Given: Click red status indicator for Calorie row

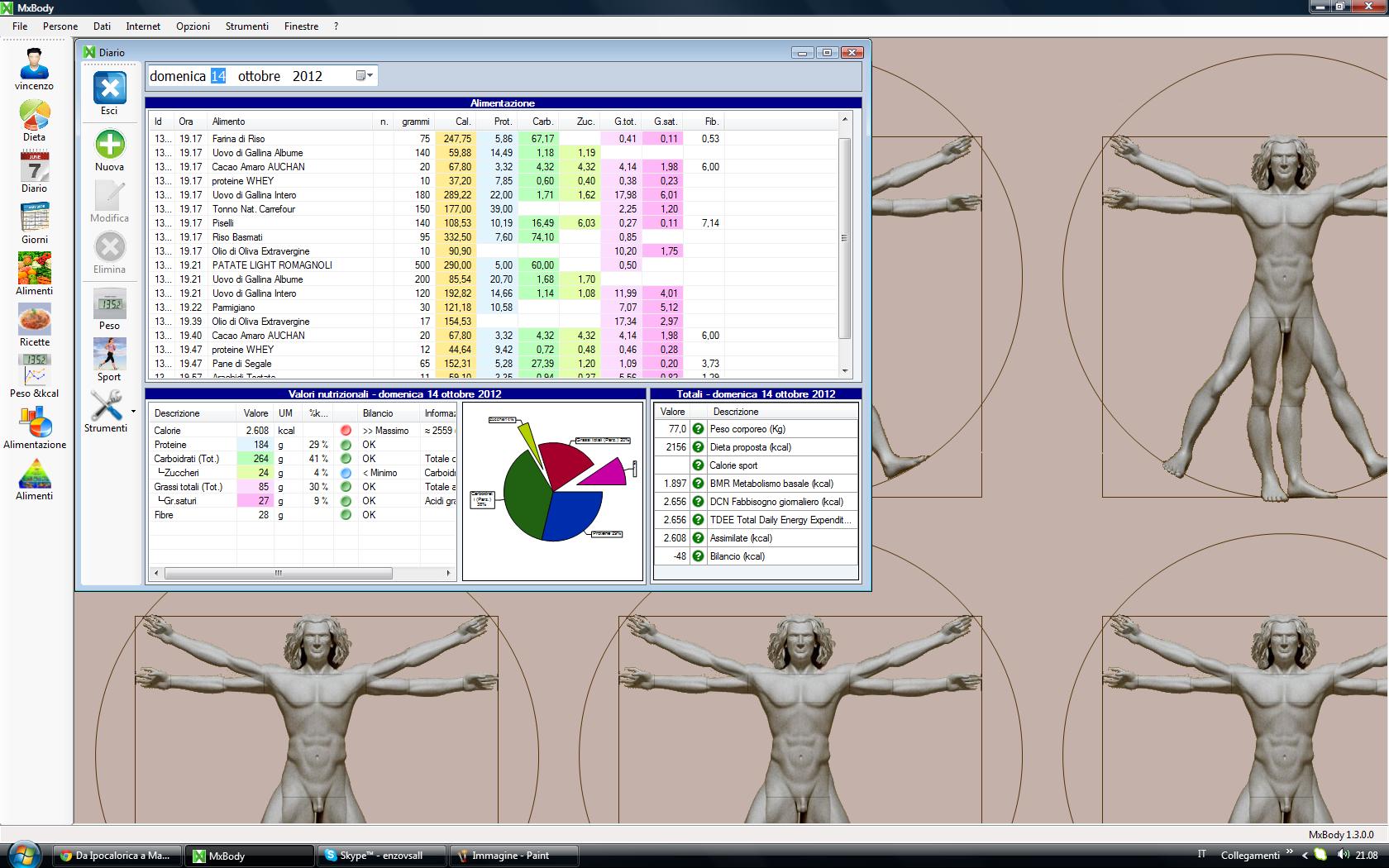Looking at the screenshot, I should click(x=346, y=431).
